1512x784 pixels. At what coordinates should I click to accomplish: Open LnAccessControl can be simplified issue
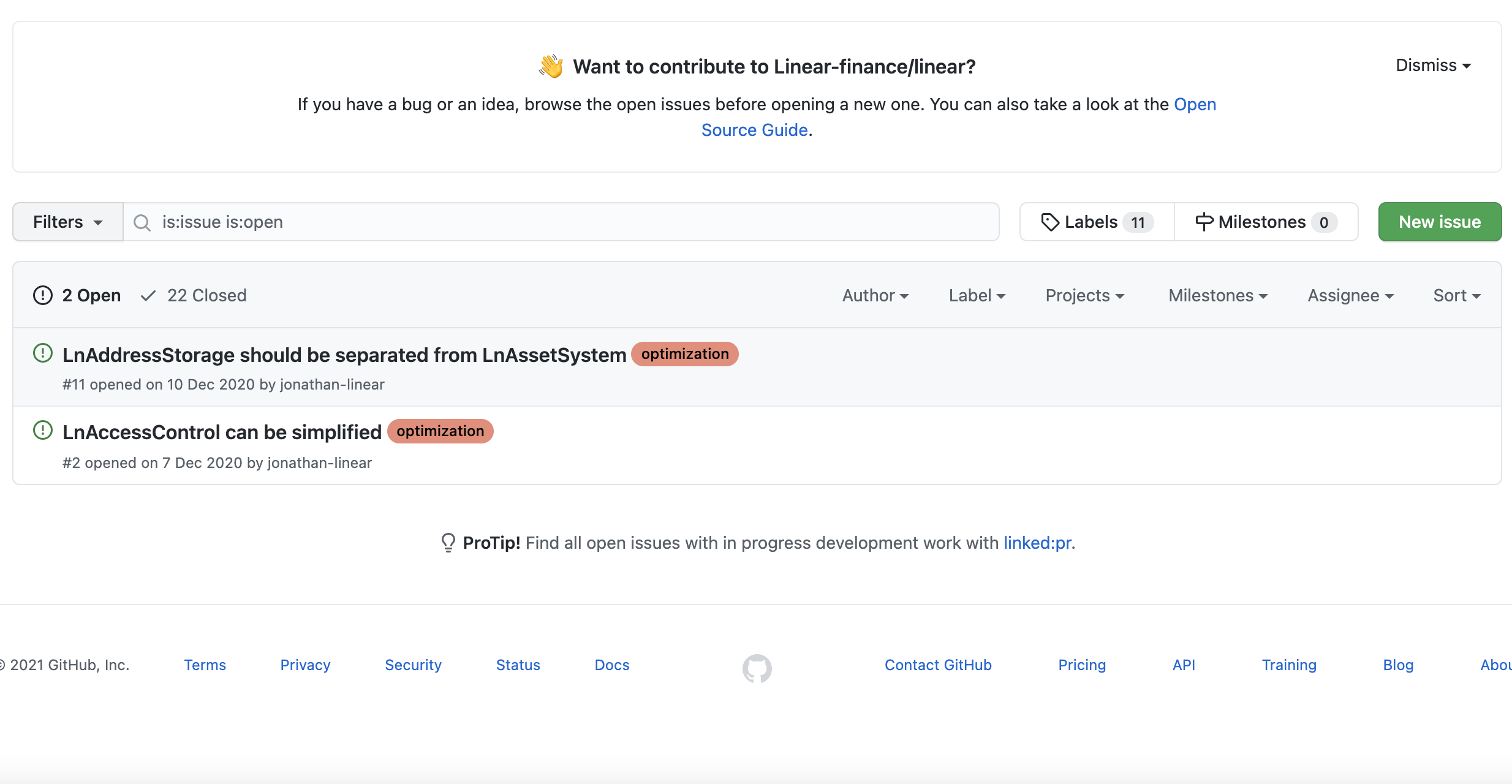pos(222,432)
